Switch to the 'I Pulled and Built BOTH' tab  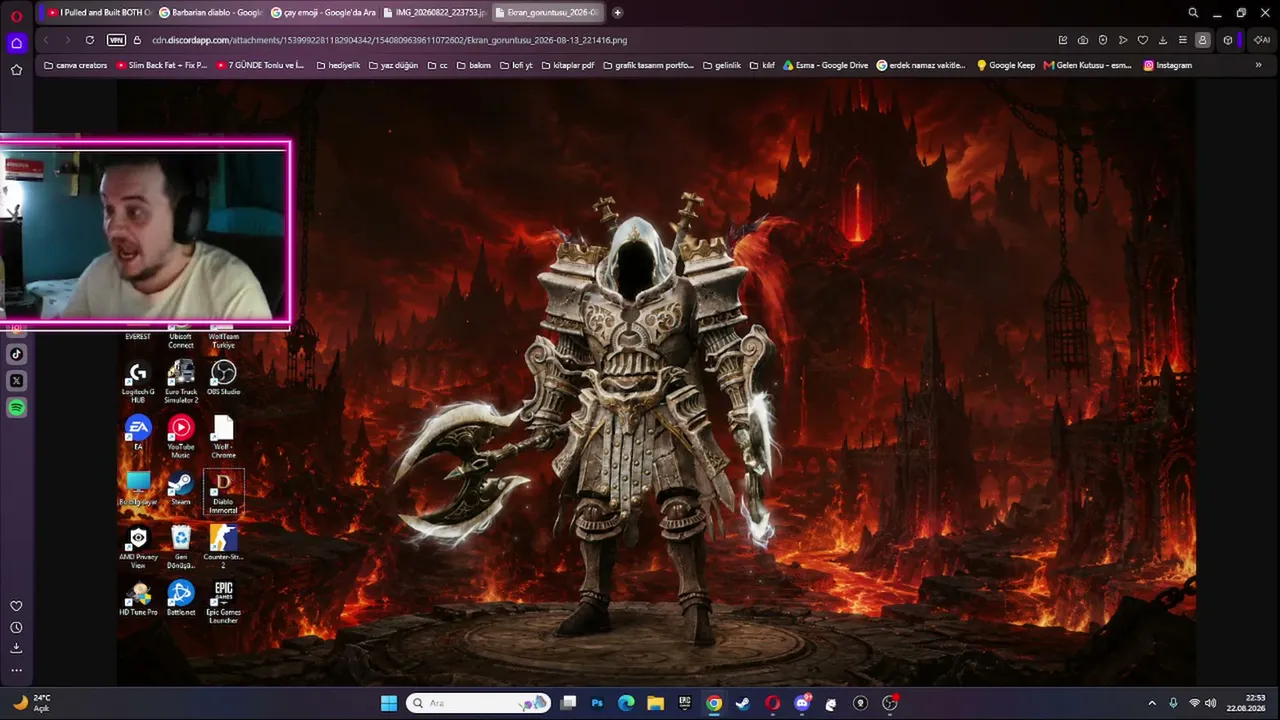pyautogui.click(x=98, y=13)
